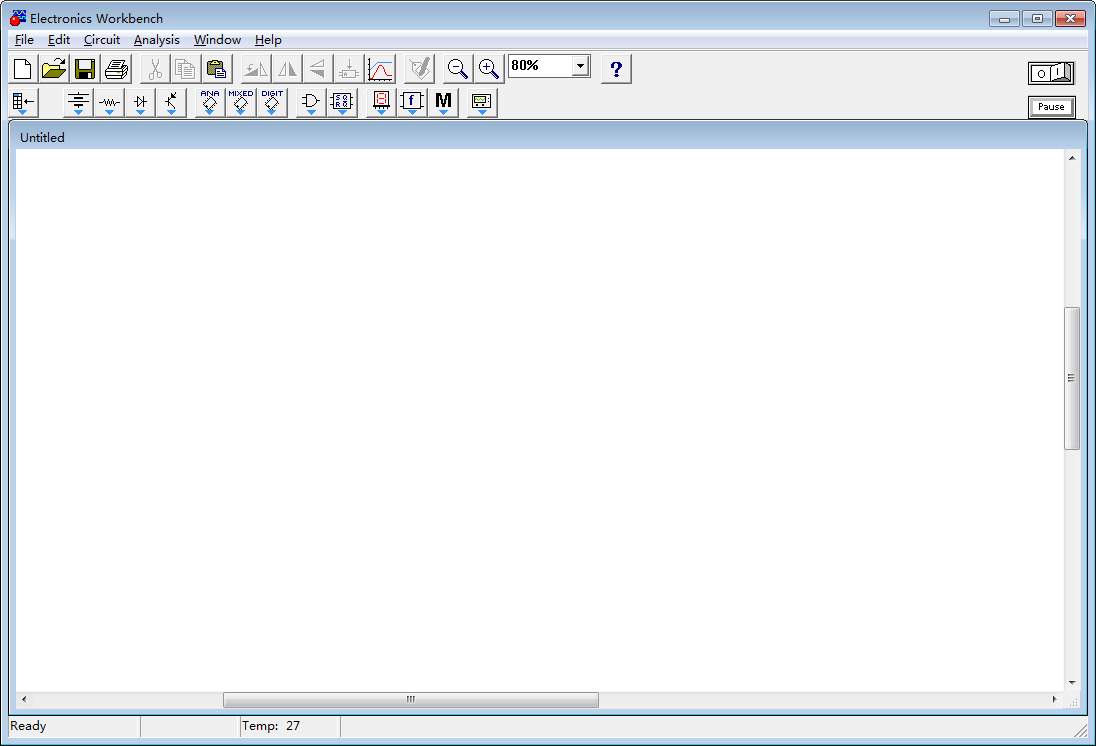Screen dimensions: 1096x746
Task: Minimize the Electronics Workbench window
Action: coord(1004,19)
